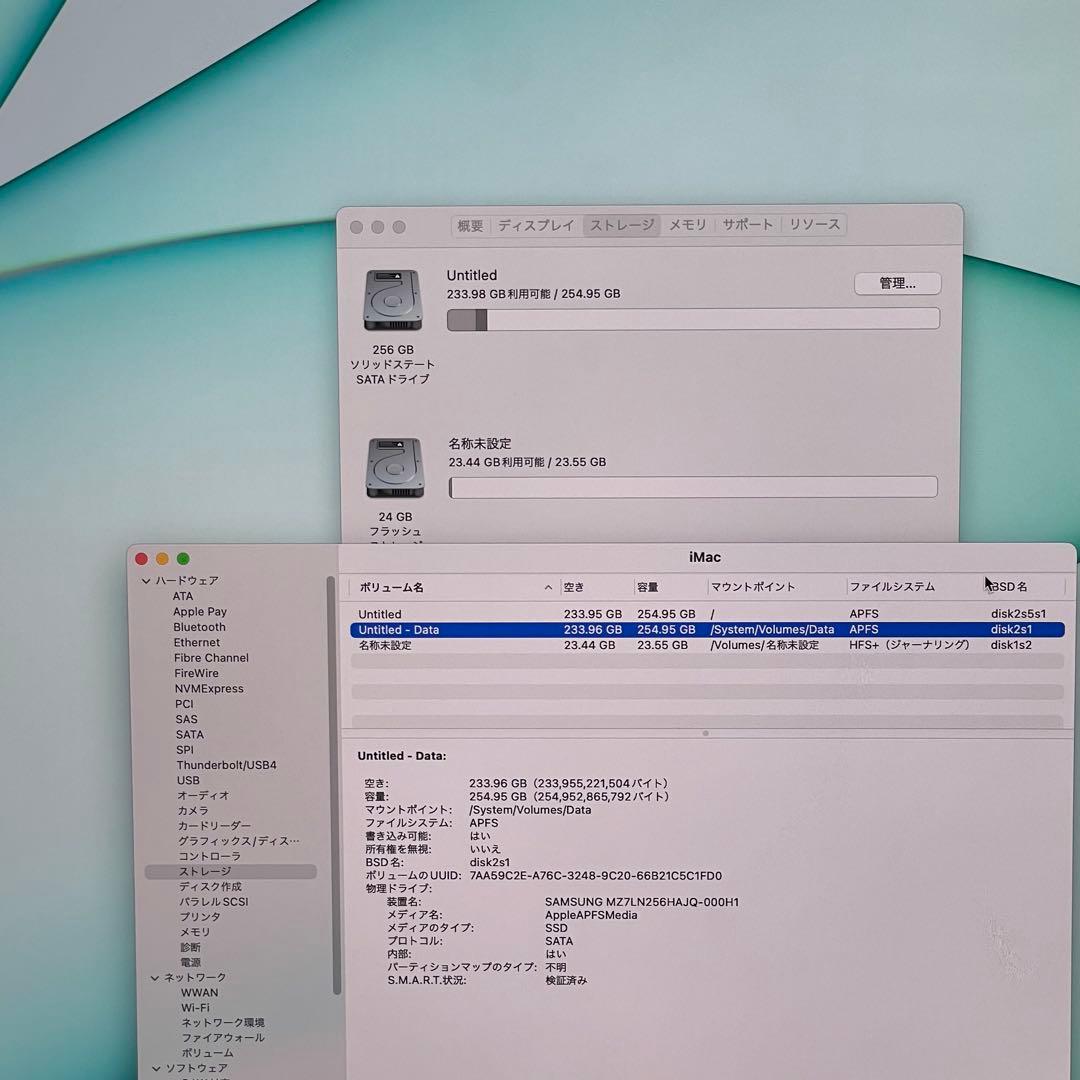Select USB in the hardware sidebar

point(188,780)
